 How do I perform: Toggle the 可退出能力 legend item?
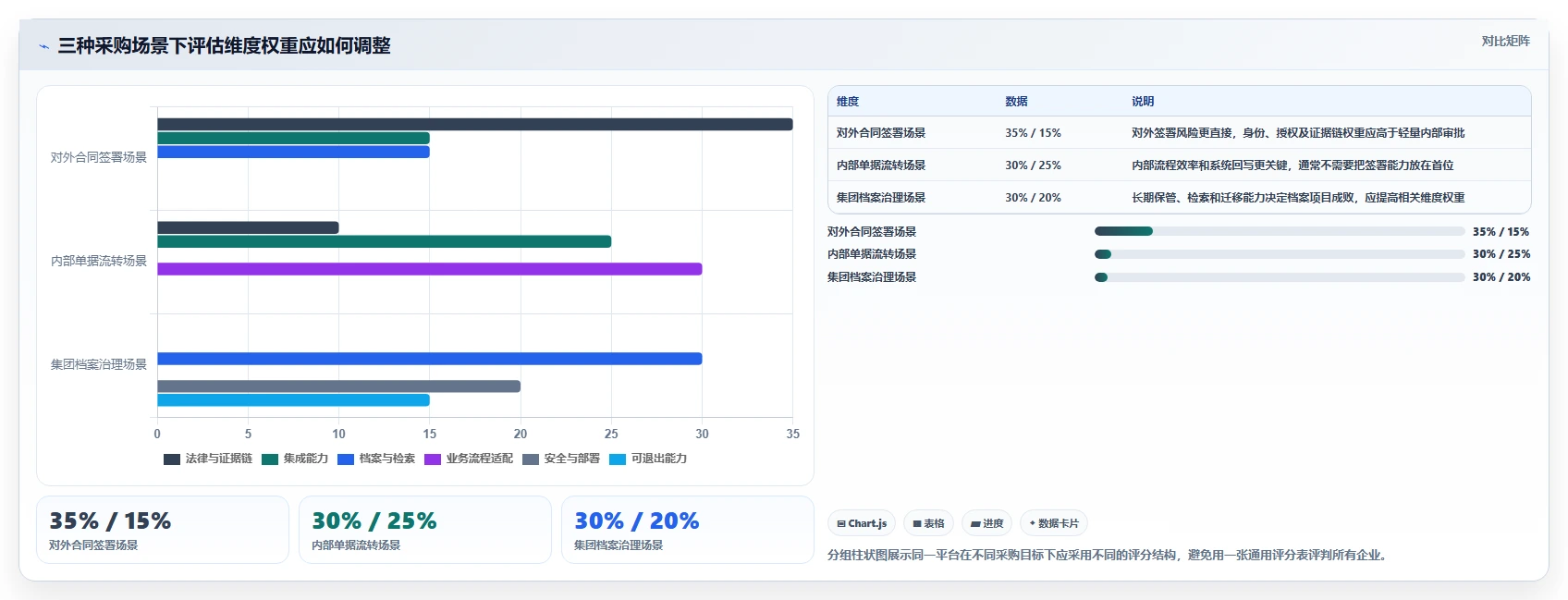click(648, 459)
